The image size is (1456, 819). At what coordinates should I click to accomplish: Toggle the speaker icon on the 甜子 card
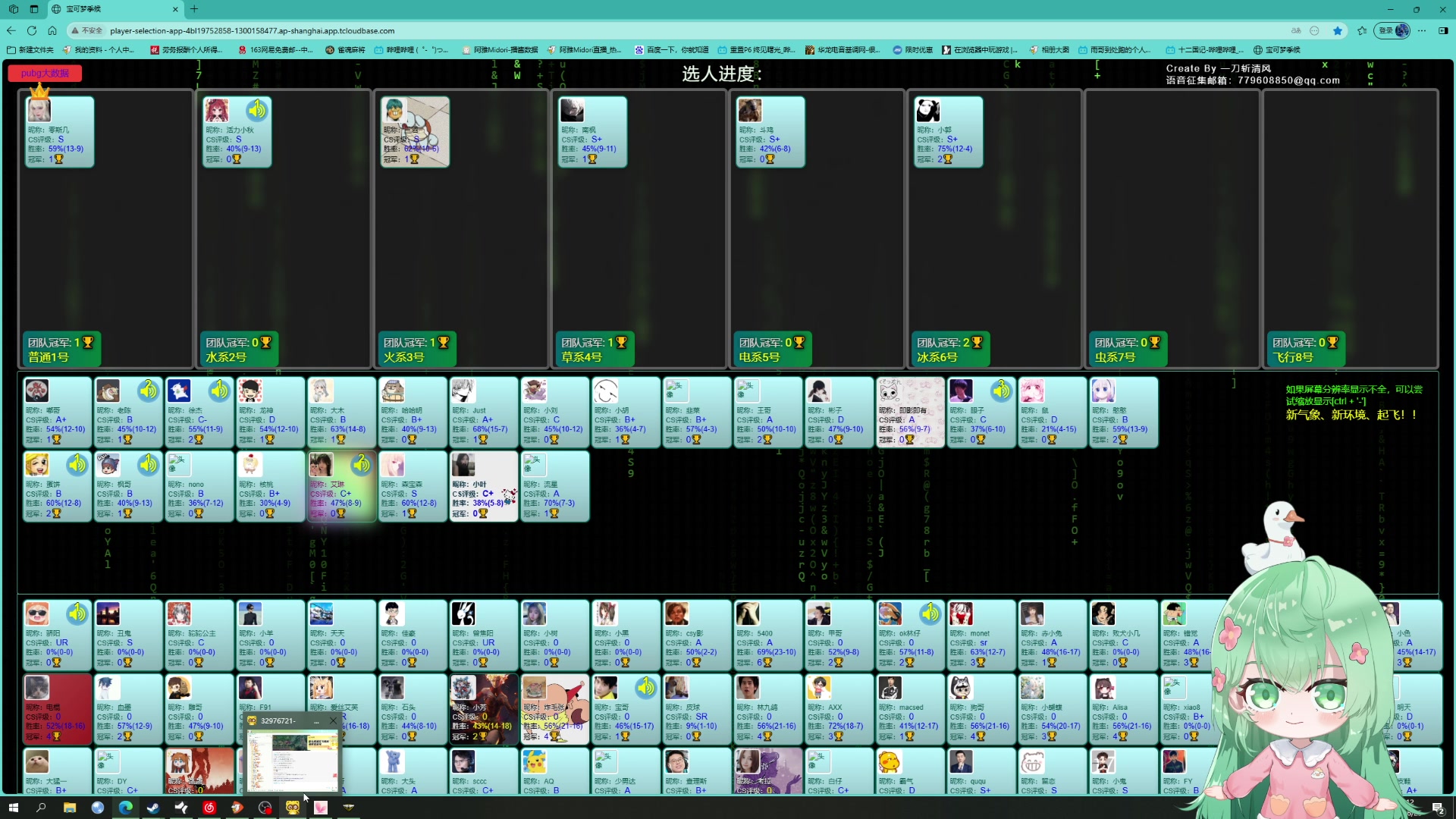[1001, 391]
